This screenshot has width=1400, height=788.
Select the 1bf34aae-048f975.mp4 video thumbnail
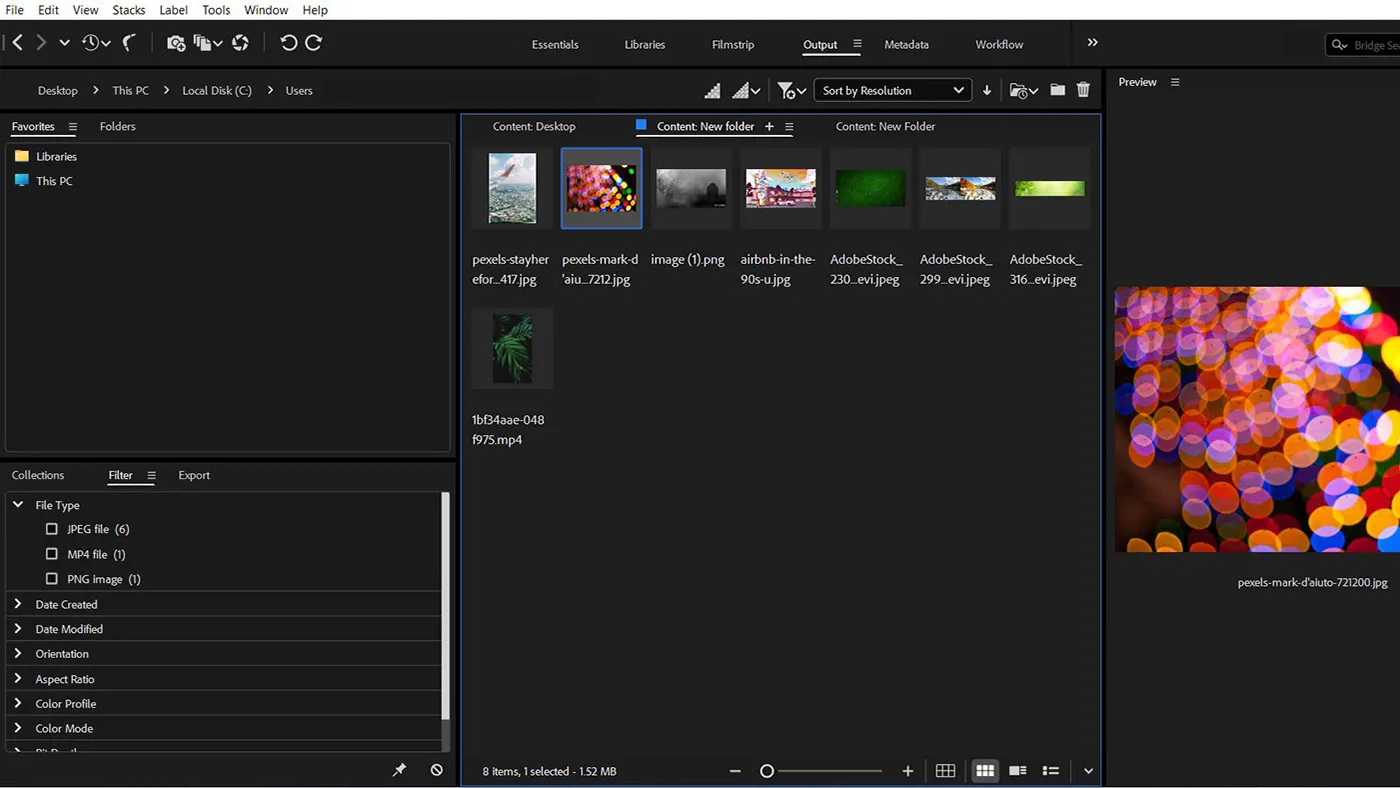[x=511, y=348]
